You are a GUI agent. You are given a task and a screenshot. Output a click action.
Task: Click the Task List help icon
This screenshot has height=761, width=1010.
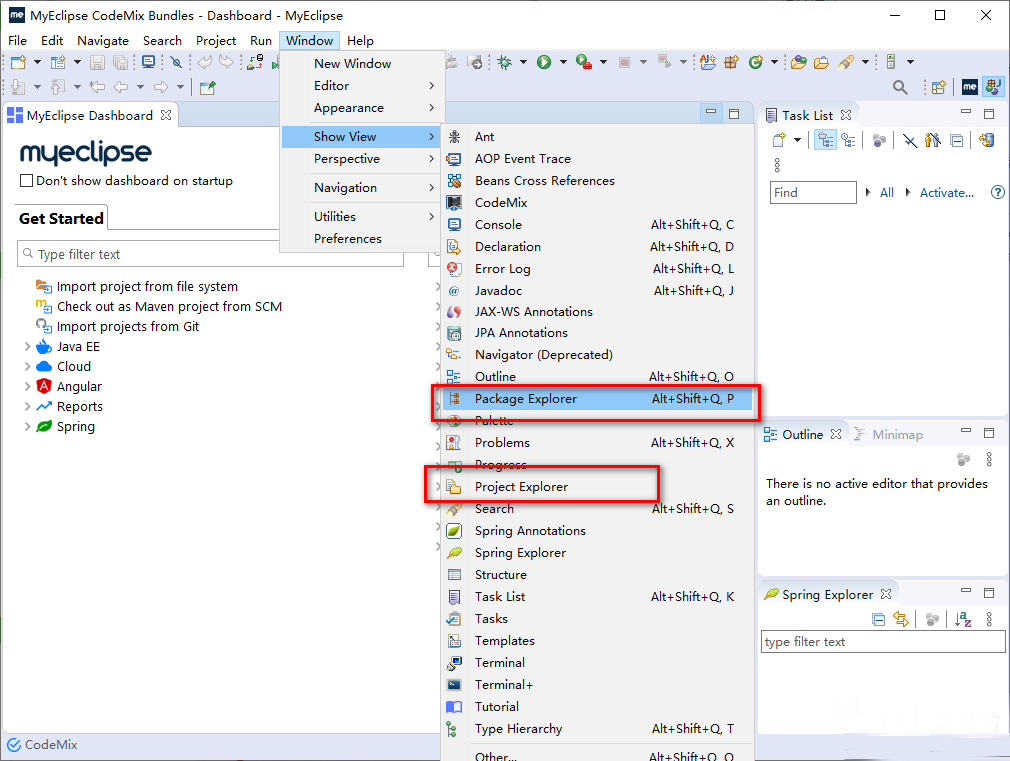997,192
